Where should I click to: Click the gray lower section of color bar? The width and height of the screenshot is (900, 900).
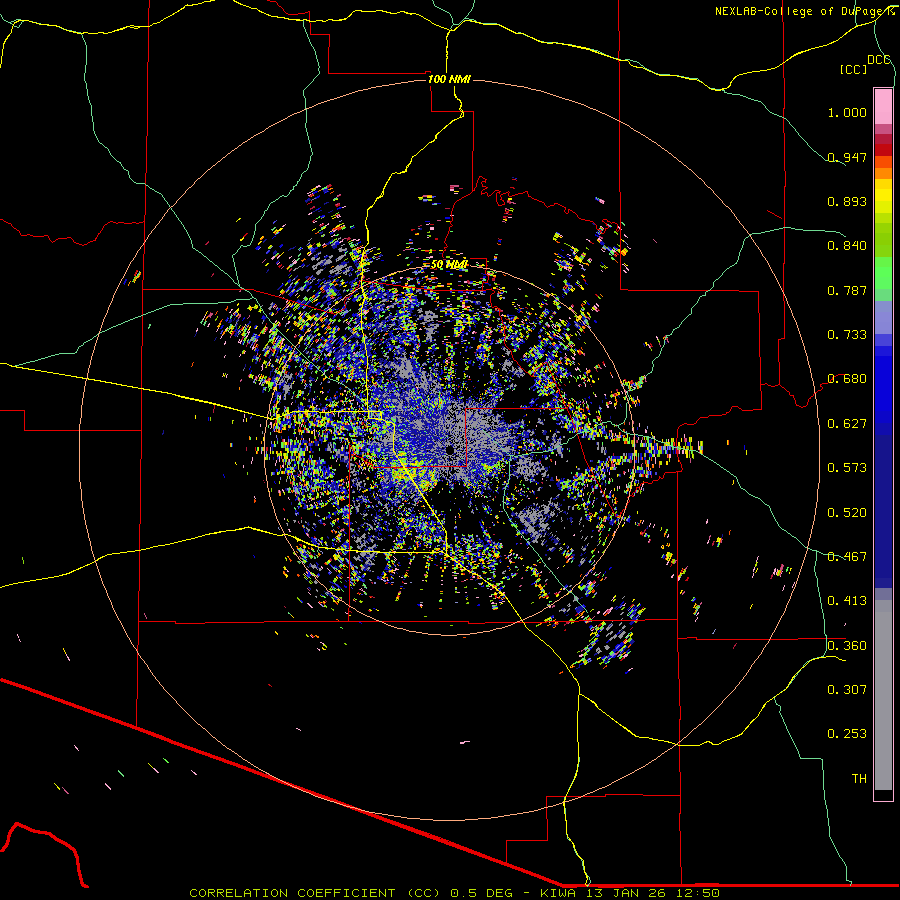coord(883,695)
